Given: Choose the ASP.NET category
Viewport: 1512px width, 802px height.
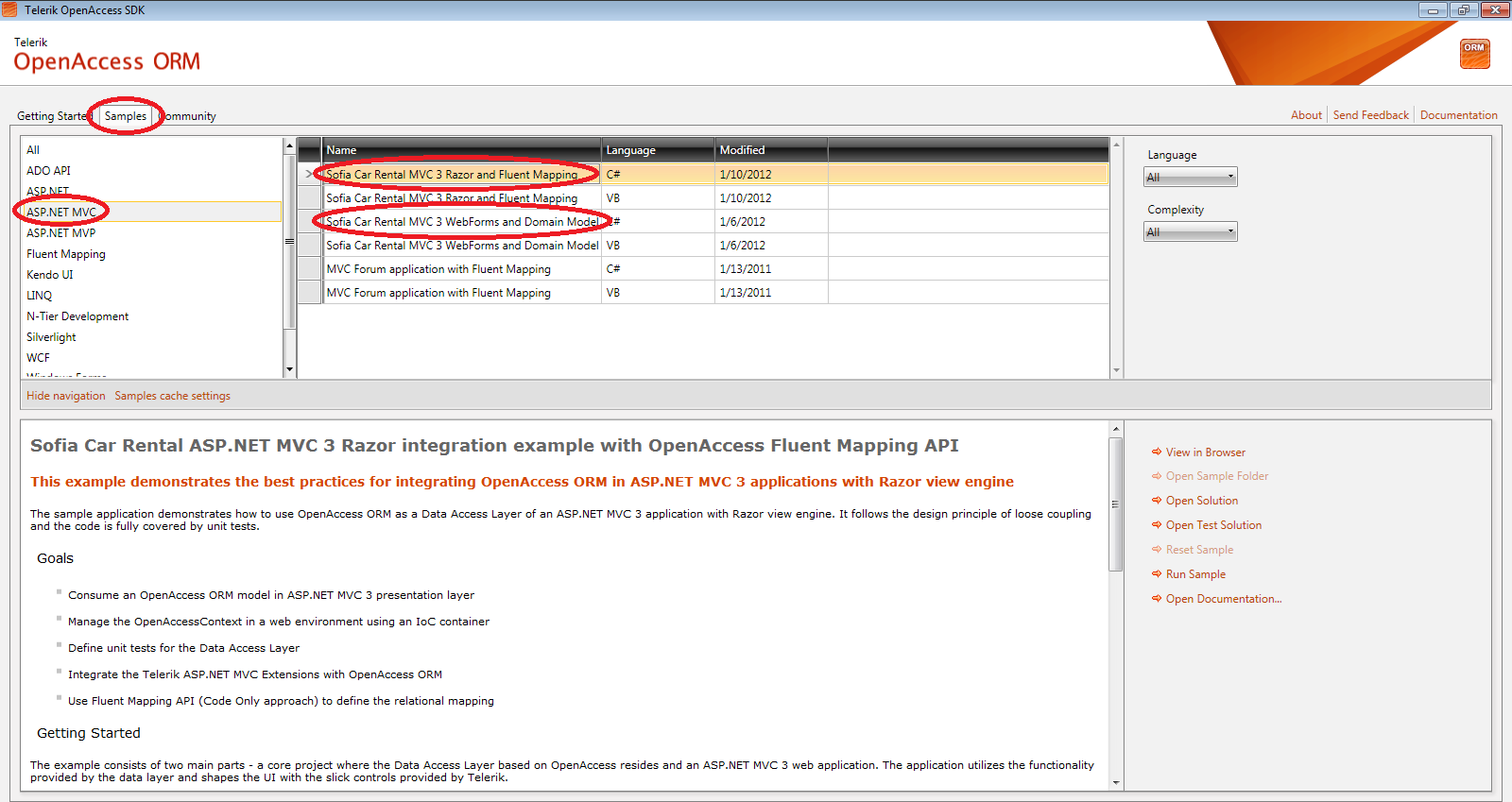Looking at the screenshot, I should tap(151, 192).
